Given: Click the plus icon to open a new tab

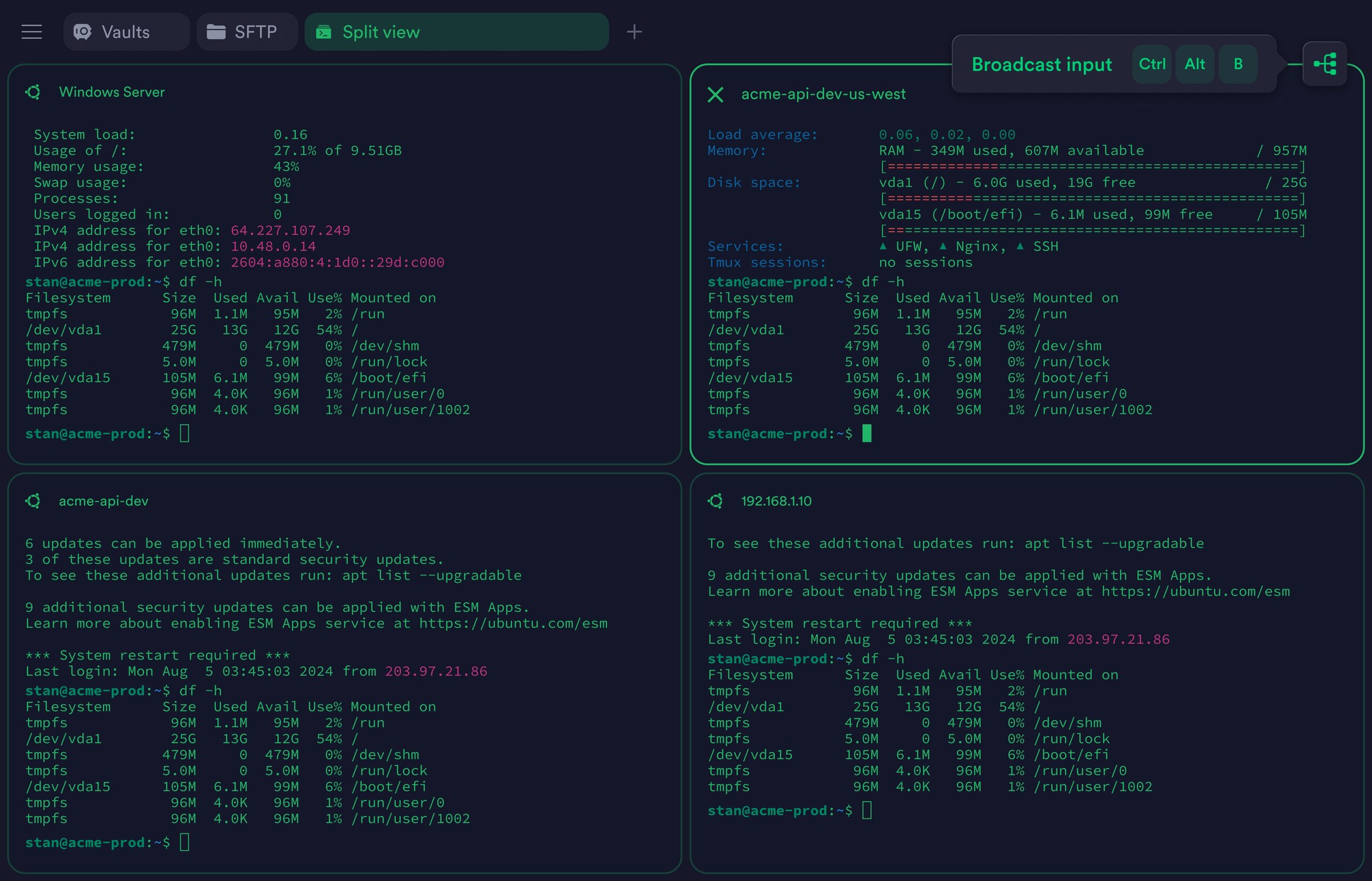Looking at the screenshot, I should 634,31.
